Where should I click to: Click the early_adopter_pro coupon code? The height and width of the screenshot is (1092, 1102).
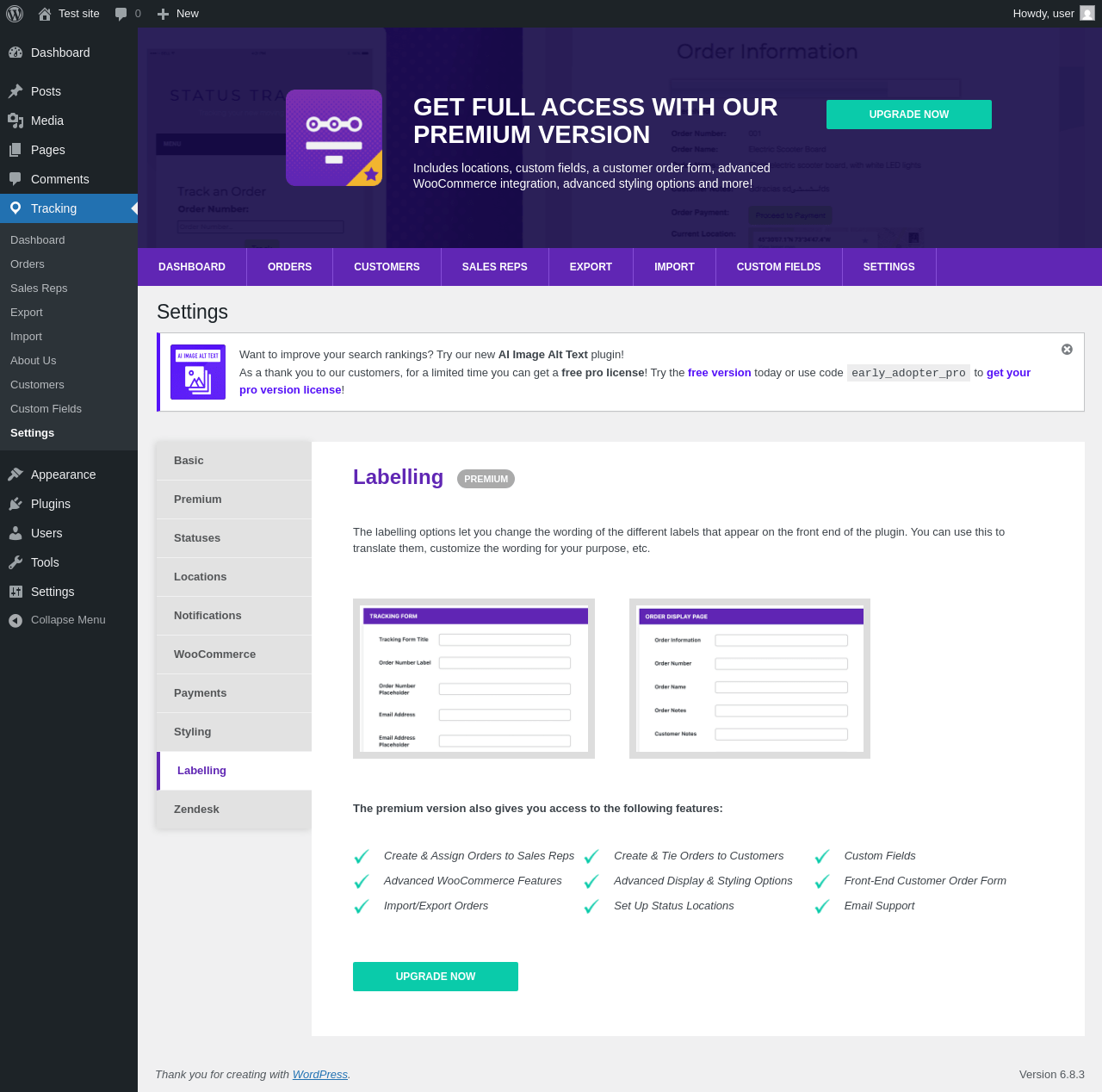[908, 373]
